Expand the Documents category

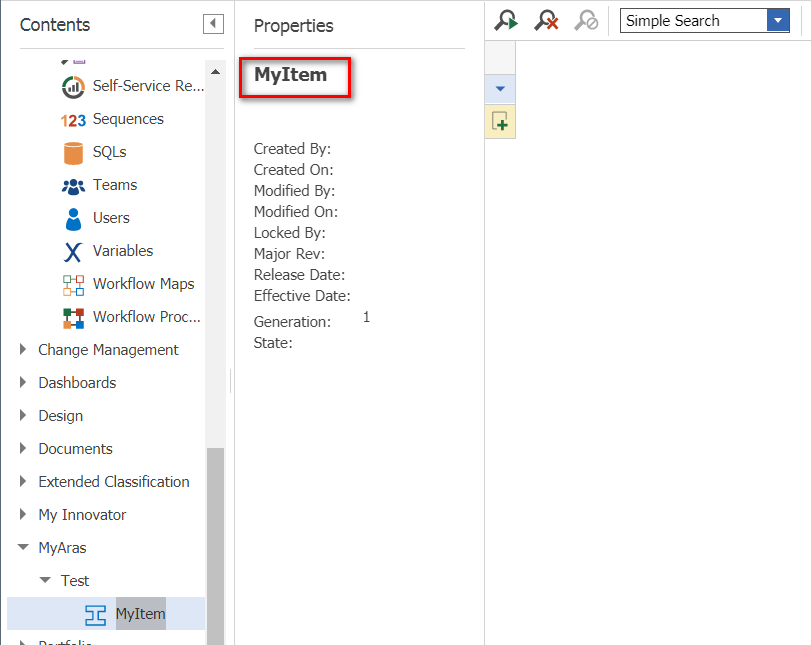point(23,448)
